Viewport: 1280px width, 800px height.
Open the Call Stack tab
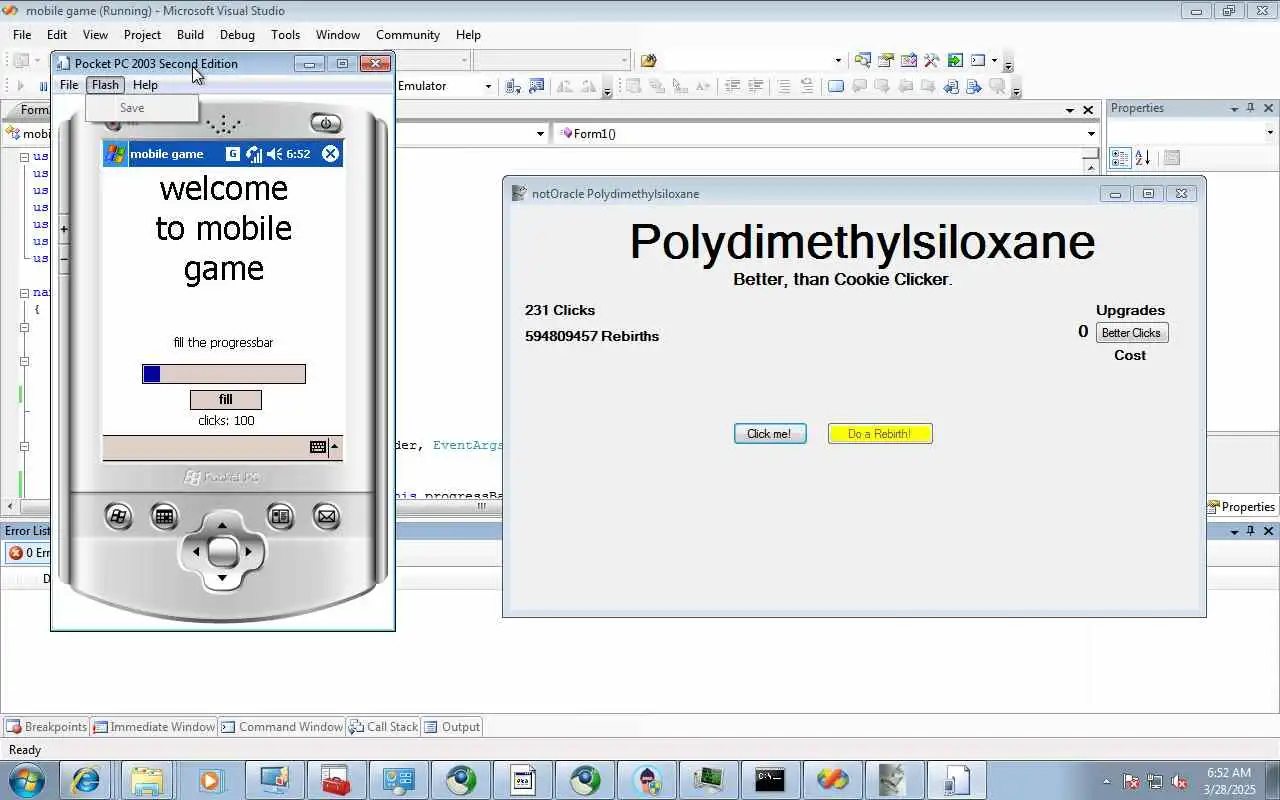click(x=383, y=727)
